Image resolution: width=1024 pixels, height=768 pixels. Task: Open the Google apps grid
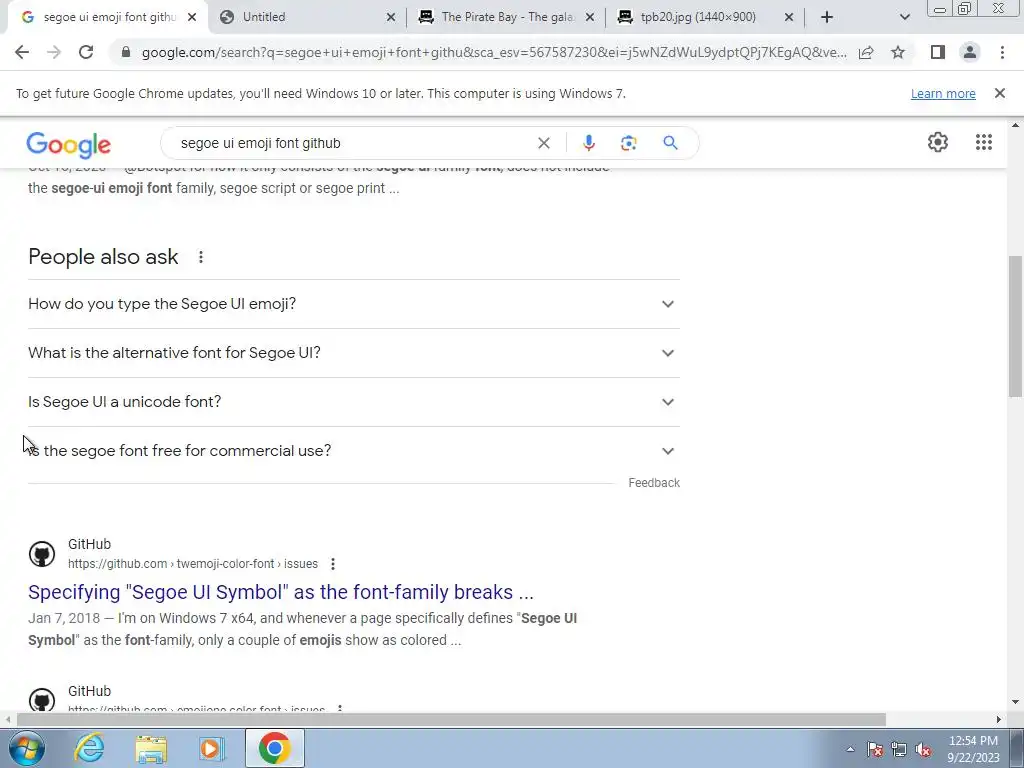point(984,142)
